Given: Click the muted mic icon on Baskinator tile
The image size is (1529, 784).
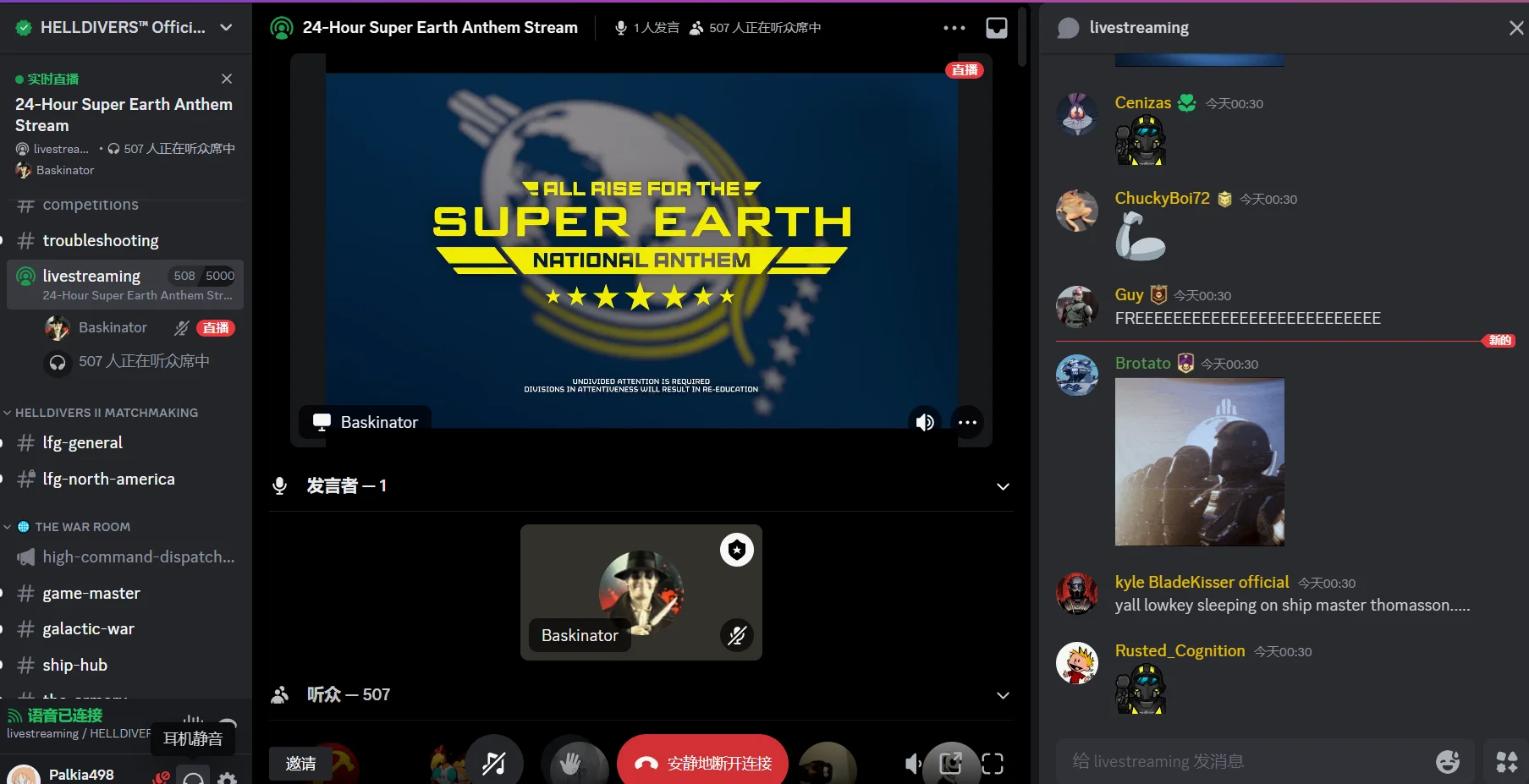Looking at the screenshot, I should [x=737, y=635].
